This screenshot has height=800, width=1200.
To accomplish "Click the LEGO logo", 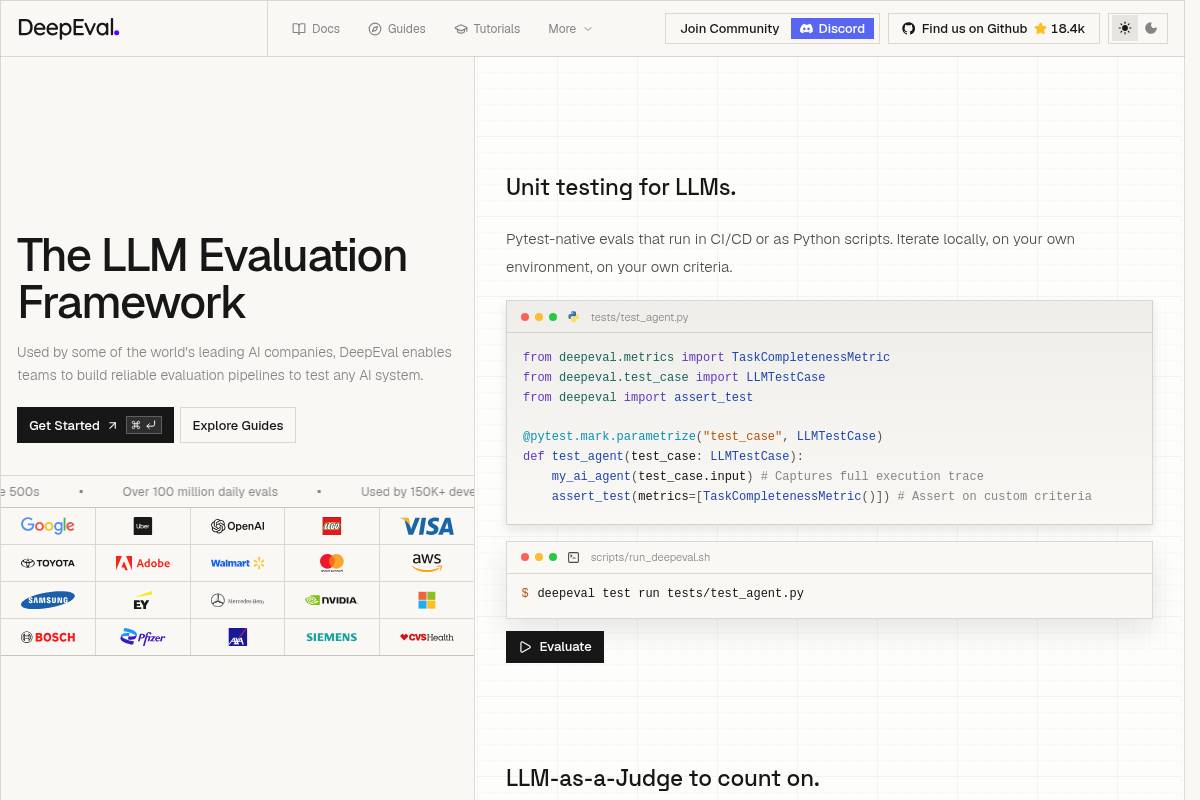I will click(x=332, y=526).
